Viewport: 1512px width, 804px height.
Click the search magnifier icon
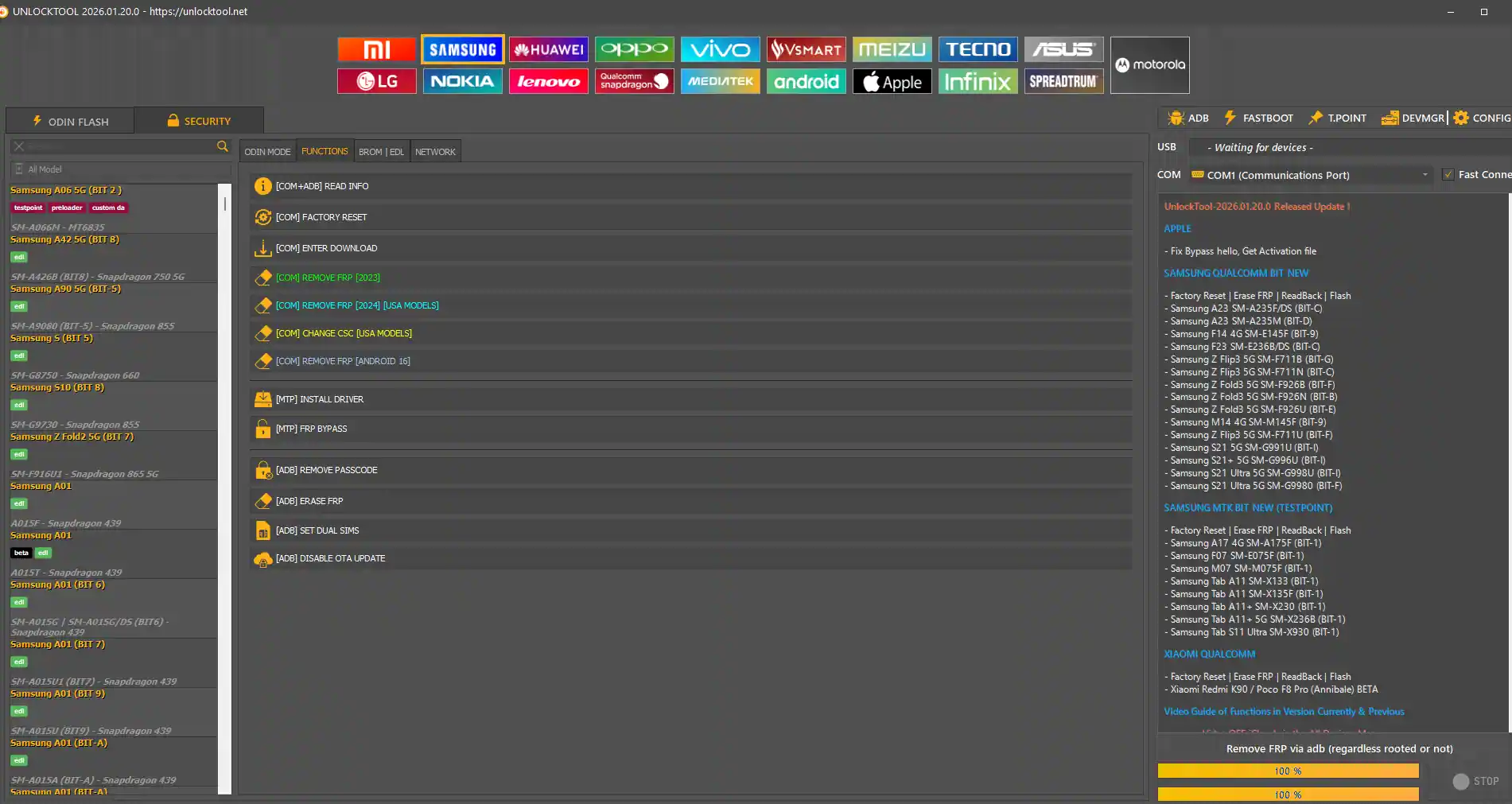click(223, 146)
